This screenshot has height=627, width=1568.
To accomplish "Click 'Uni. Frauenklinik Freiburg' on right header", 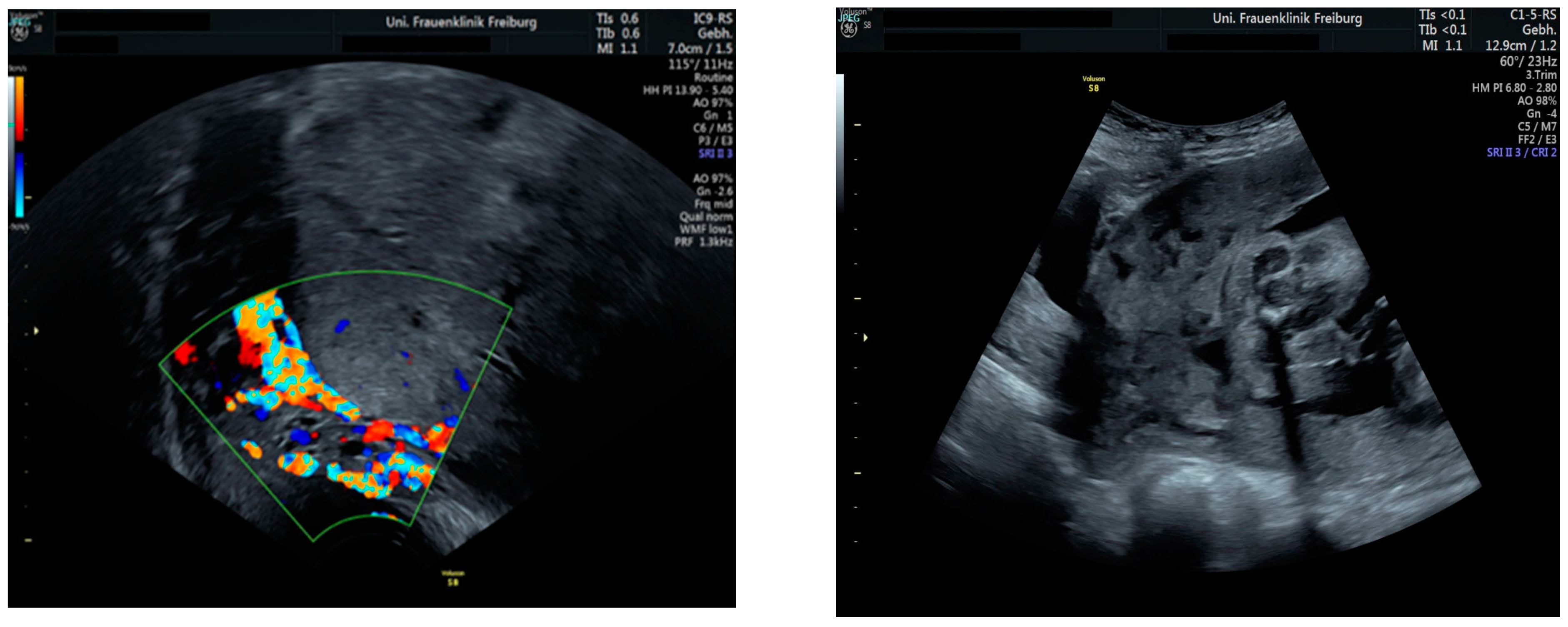I will pyautogui.click(x=1287, y=18).
